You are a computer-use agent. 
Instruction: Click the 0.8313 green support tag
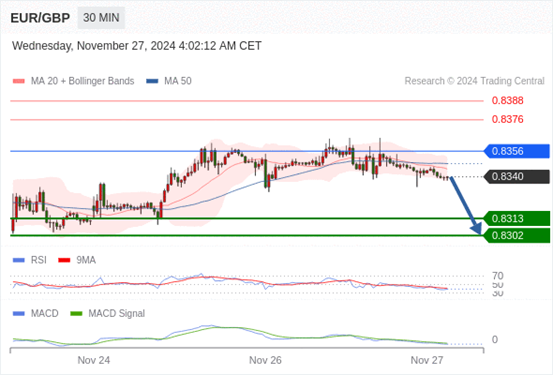(517, 218)
